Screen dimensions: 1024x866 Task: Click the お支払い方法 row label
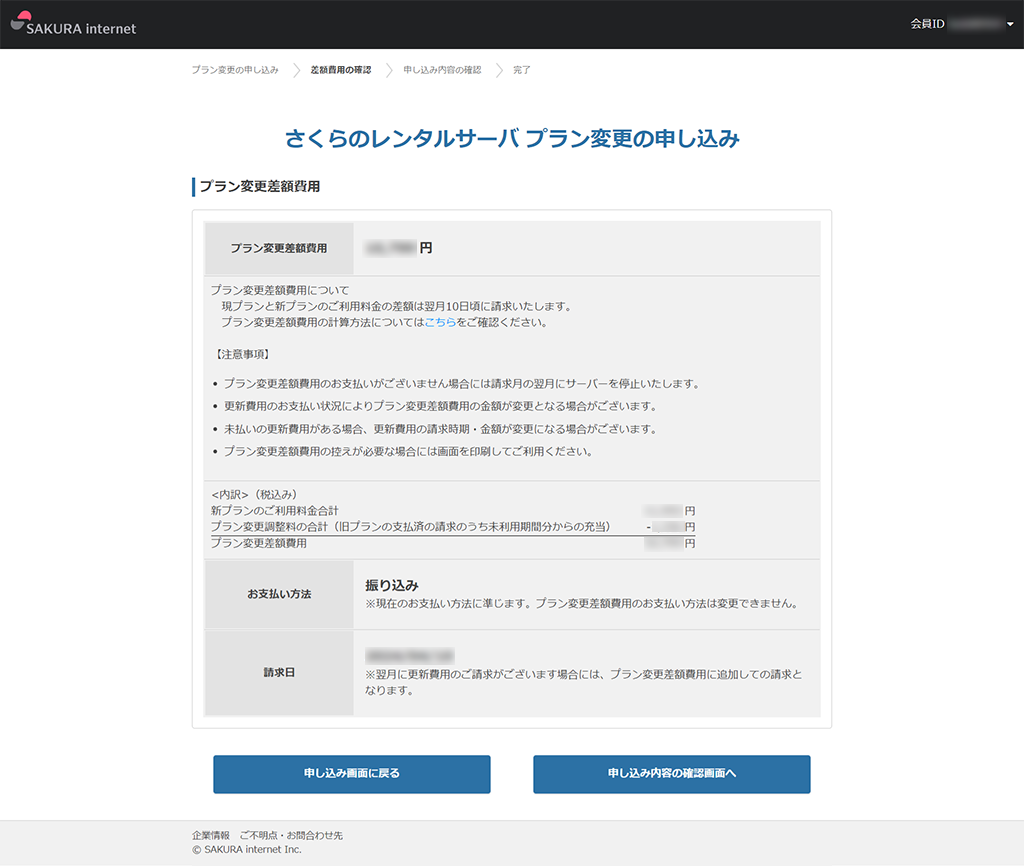[279, 594]
